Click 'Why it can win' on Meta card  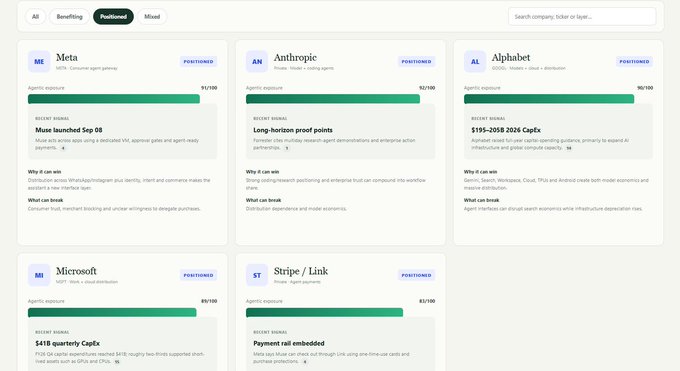(x=45, y=172)
